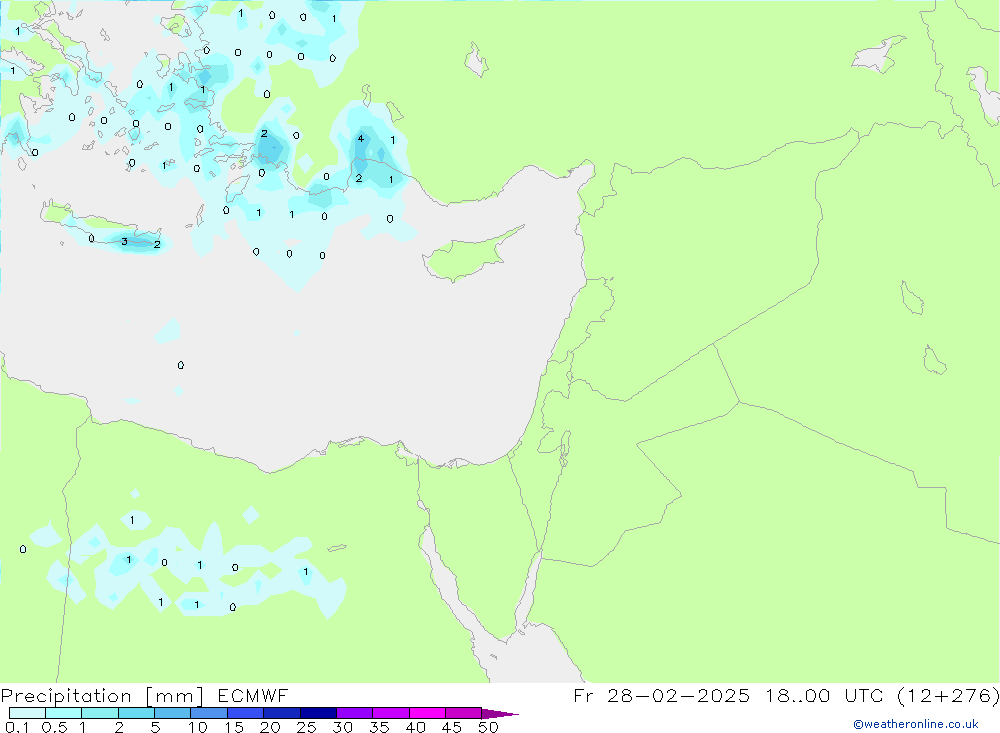Click the over-50 mm legend arrow tip
This screenshot has width=1000, height=733.
point(500,713)
